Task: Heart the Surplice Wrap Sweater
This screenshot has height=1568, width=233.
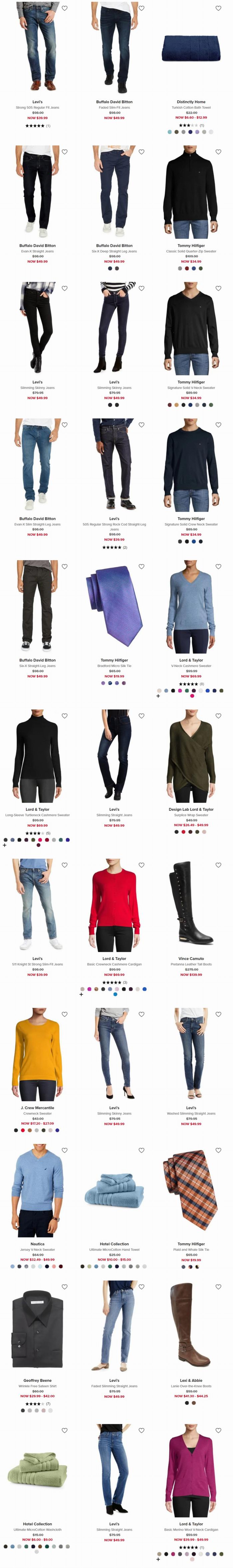Action: pos(218,715)
